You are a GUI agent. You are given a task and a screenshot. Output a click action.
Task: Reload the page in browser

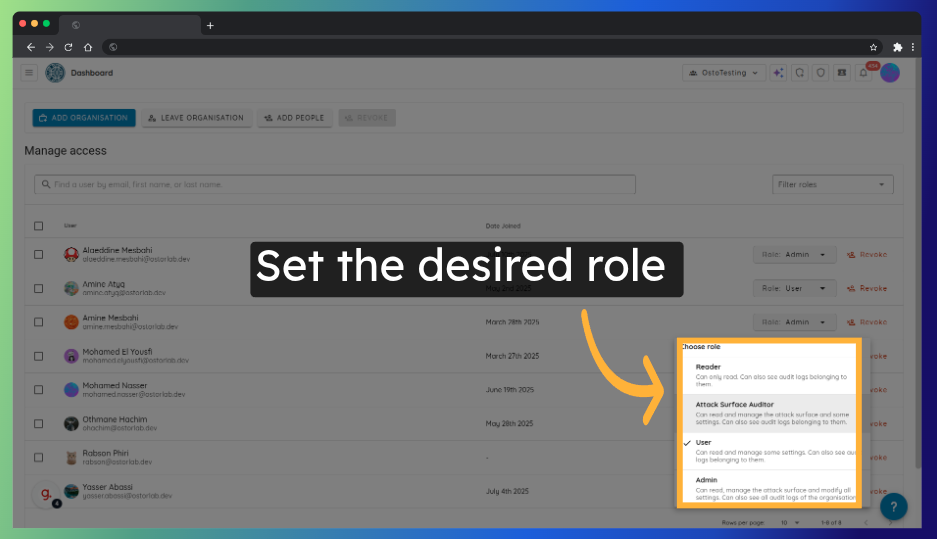click(x=68, y=47)
